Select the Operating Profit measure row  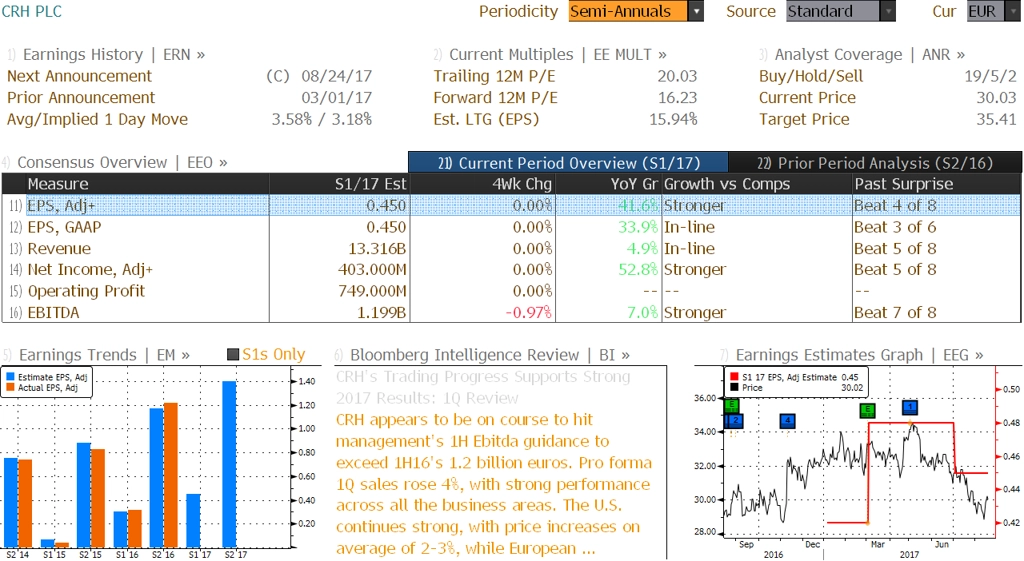tap(511, 291)
